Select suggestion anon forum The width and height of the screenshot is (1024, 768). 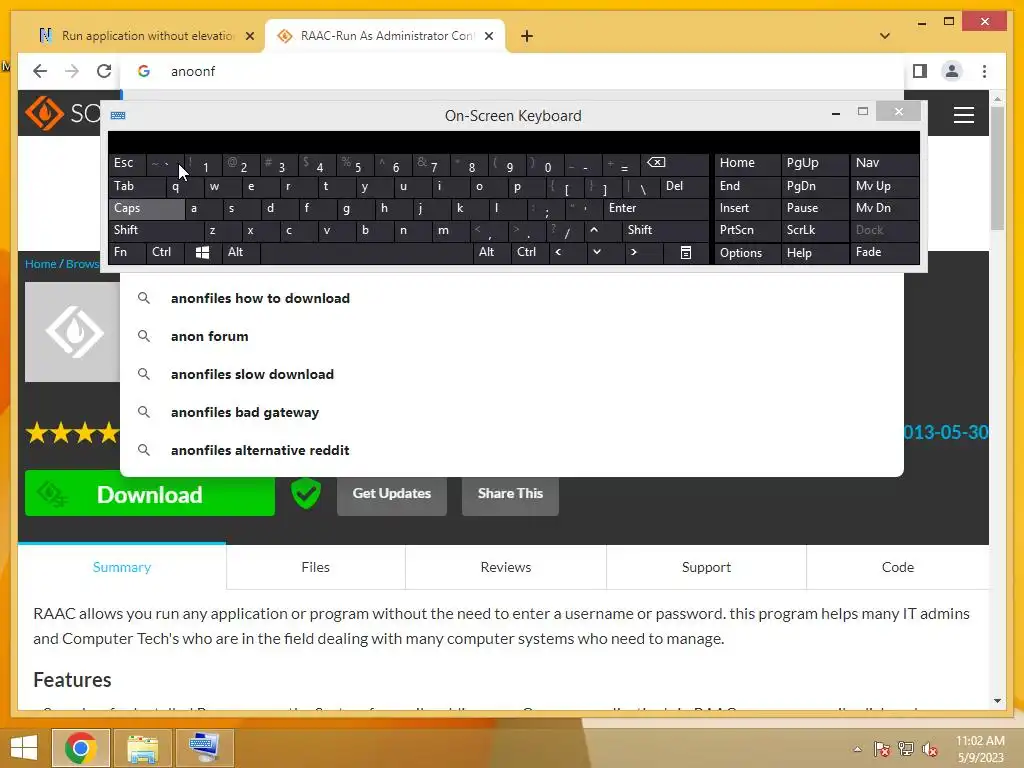click(512, 336)
